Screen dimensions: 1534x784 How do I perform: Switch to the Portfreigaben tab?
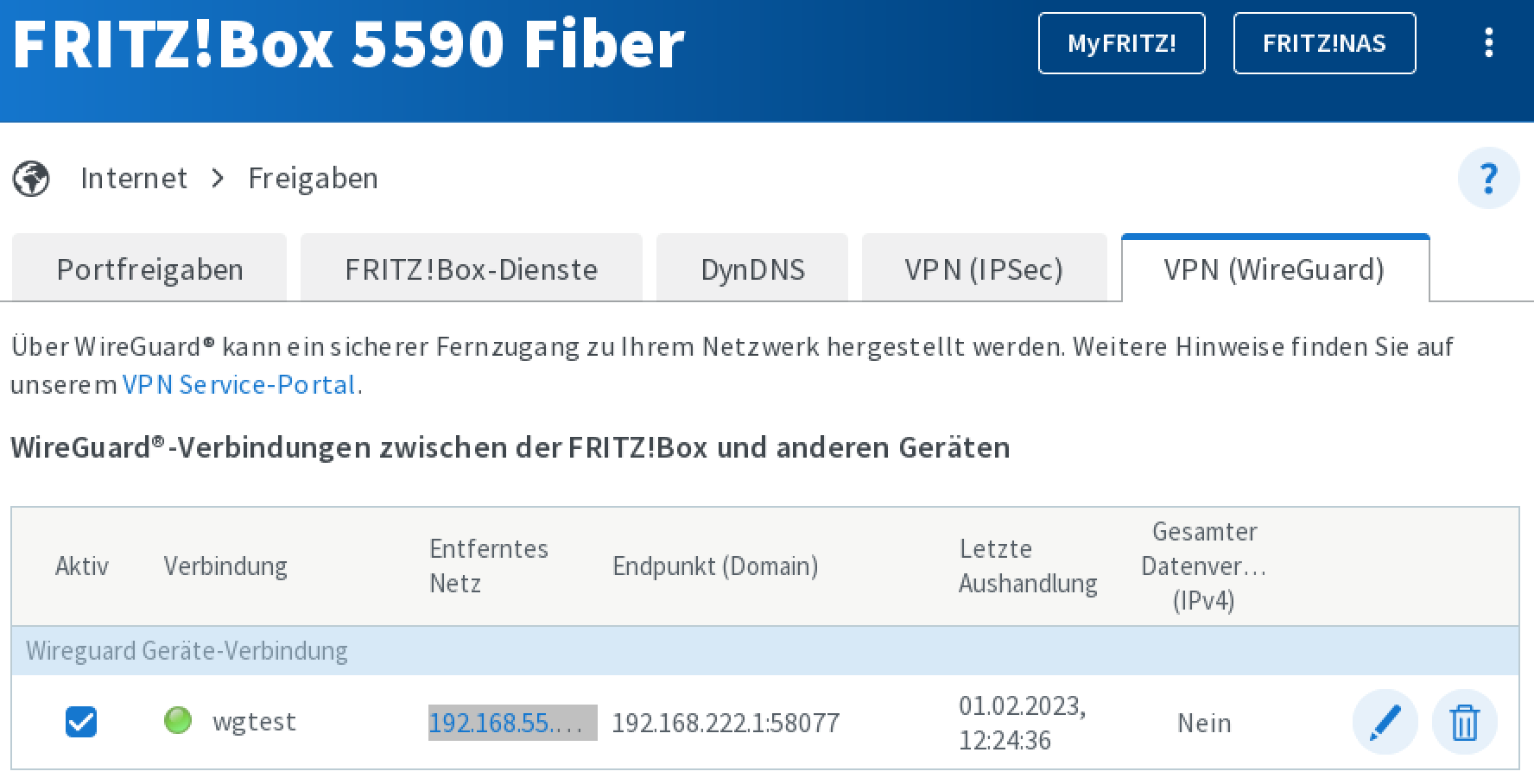pyautogui.click(x=149, y=269)
